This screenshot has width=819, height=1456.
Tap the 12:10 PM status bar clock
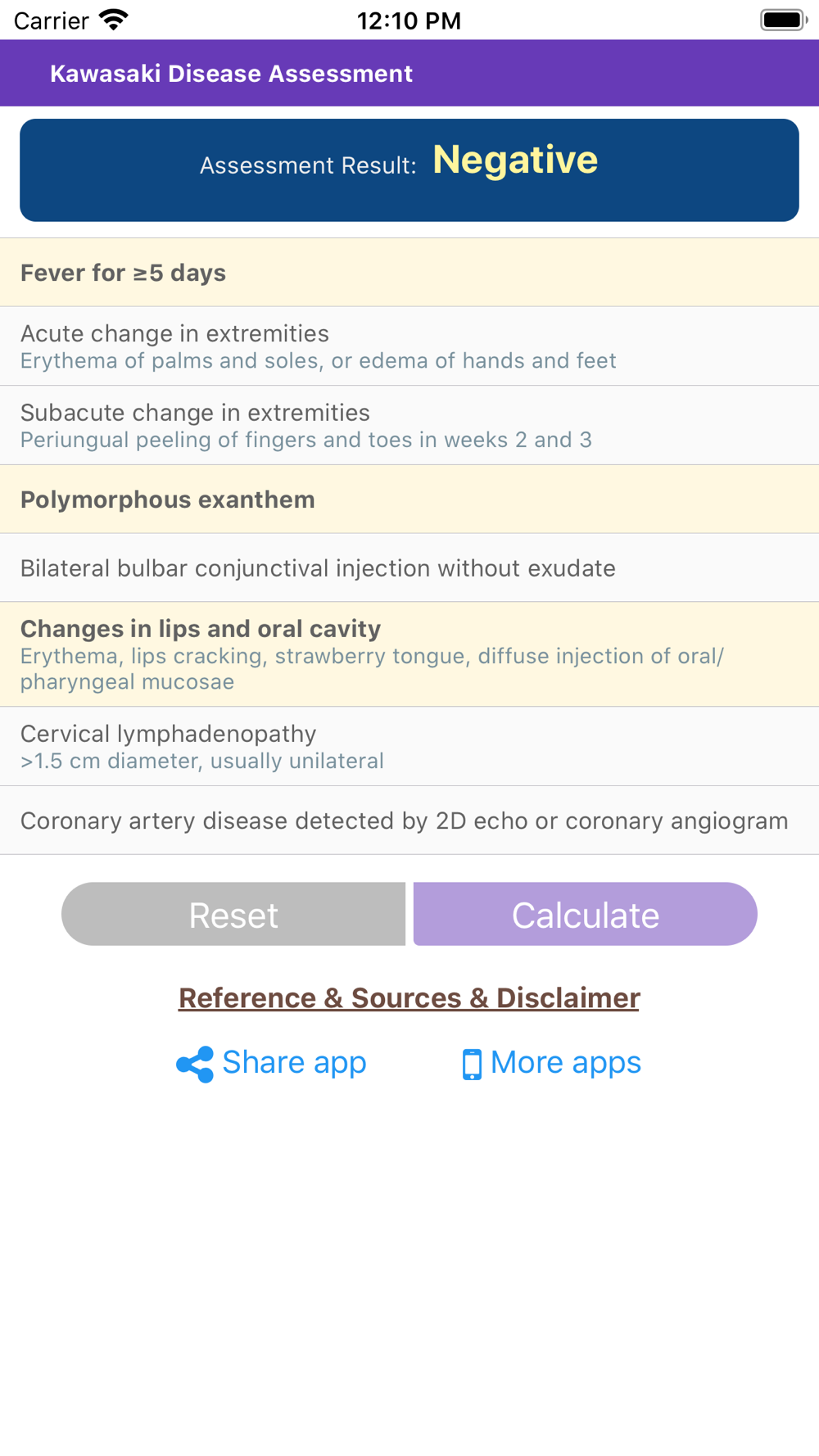pyautogui.click(x=409, y=20)
